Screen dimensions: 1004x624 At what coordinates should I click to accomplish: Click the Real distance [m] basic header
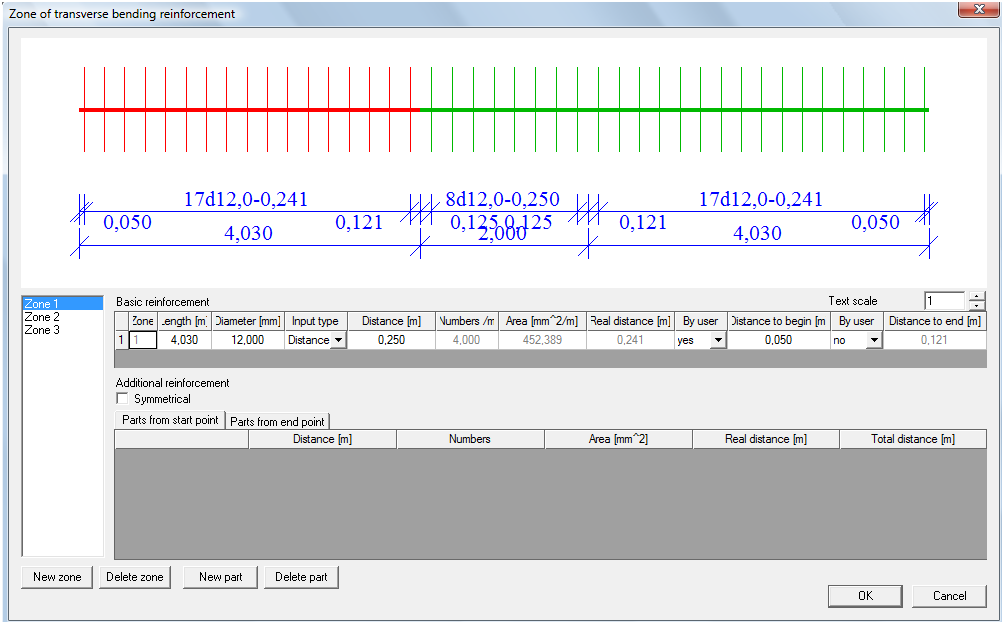click(630, 321)
